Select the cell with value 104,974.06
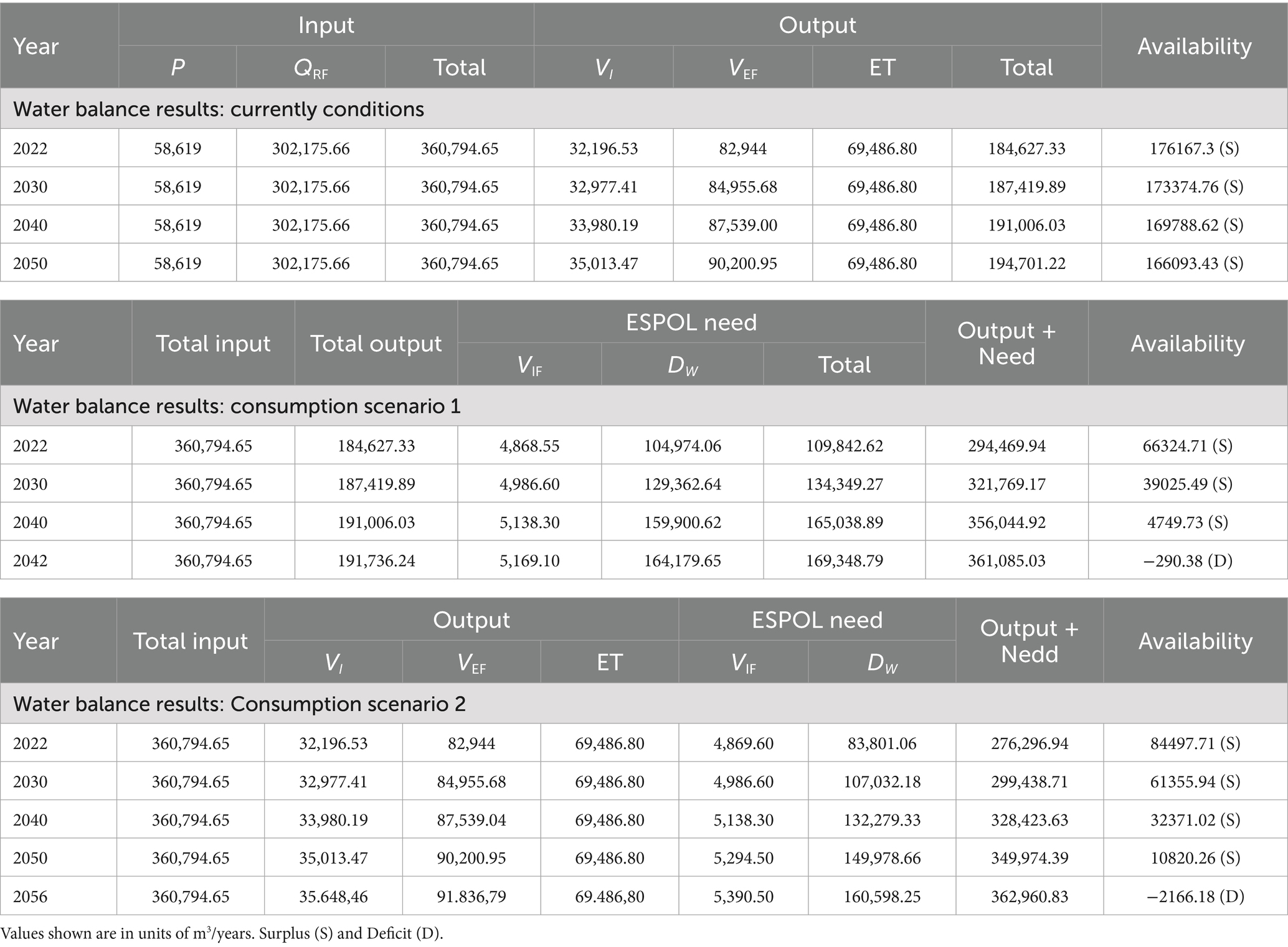Screen dimensions: 1288x947 click(x=682, y=446)
